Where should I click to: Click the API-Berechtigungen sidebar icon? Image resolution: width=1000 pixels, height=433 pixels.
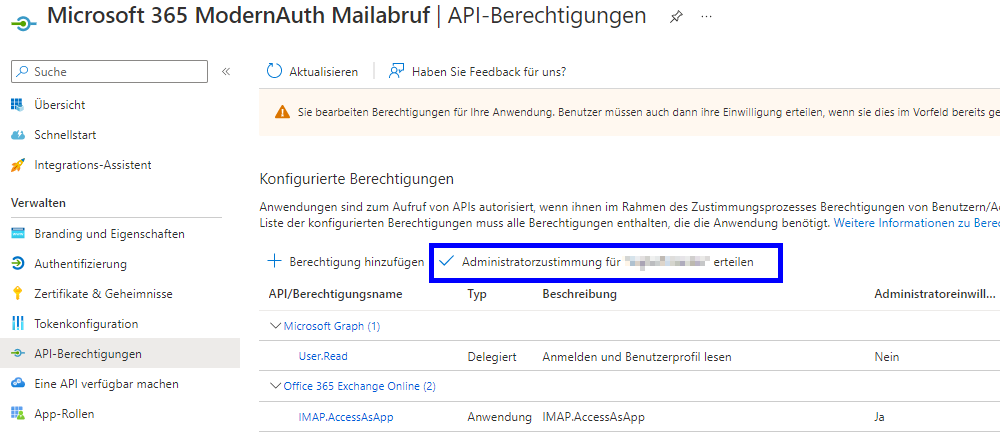coord(18,353)
